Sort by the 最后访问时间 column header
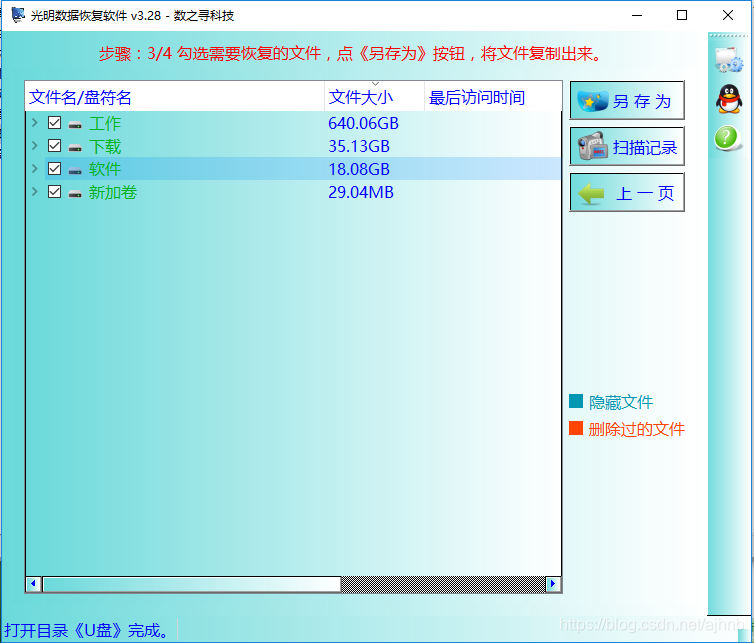This screenshot has height=643, width=754. click(x=493, y=97)
